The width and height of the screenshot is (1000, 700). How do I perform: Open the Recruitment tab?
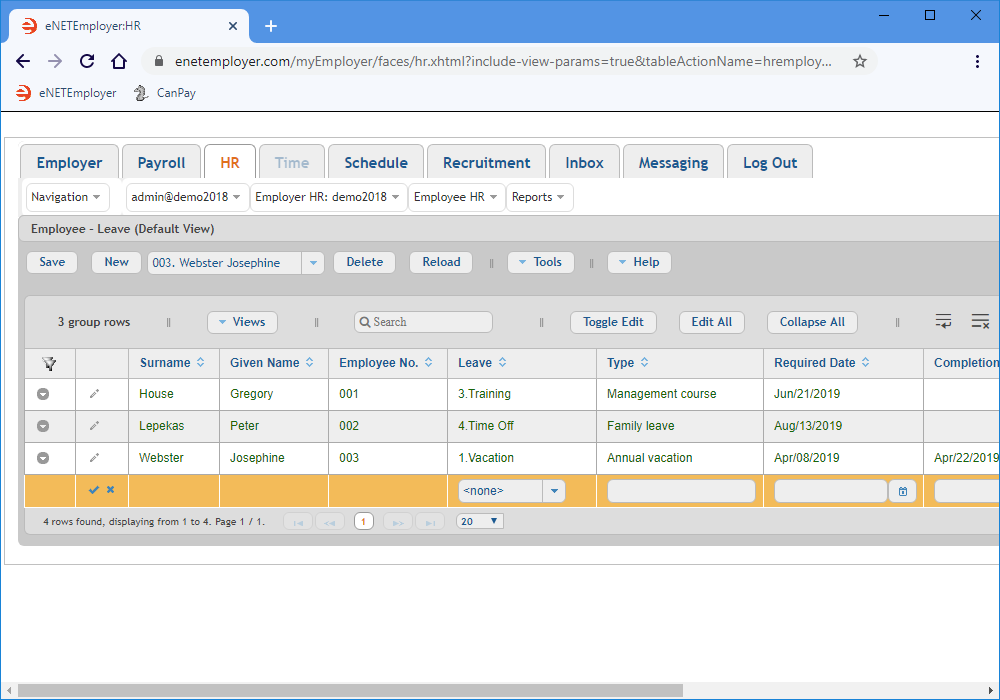[x=486, y=163]
